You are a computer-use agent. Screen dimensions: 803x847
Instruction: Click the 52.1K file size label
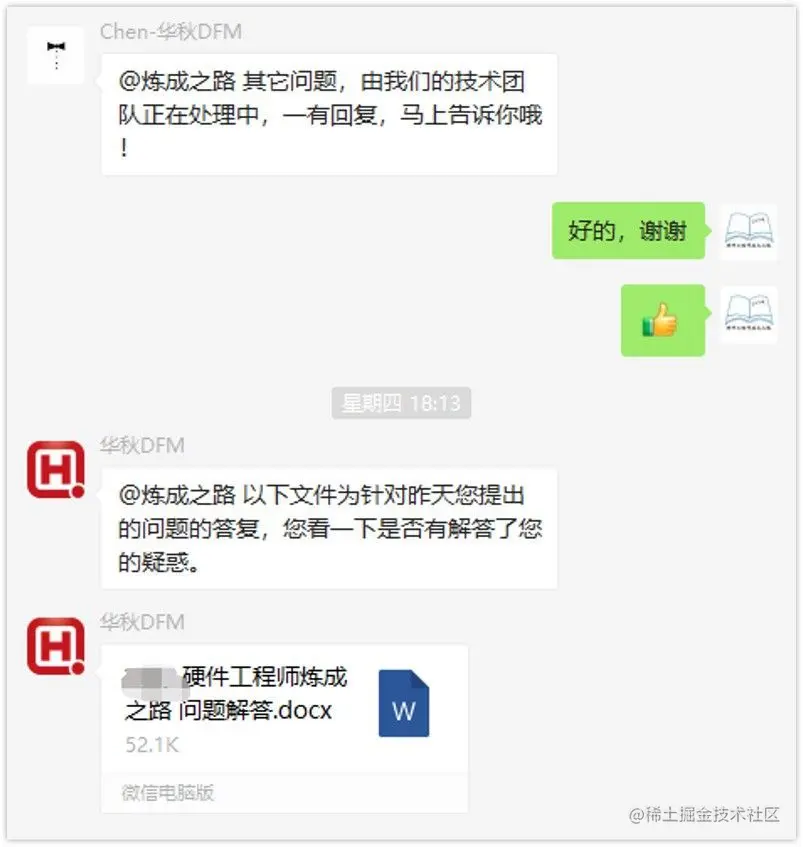point(152,745)
